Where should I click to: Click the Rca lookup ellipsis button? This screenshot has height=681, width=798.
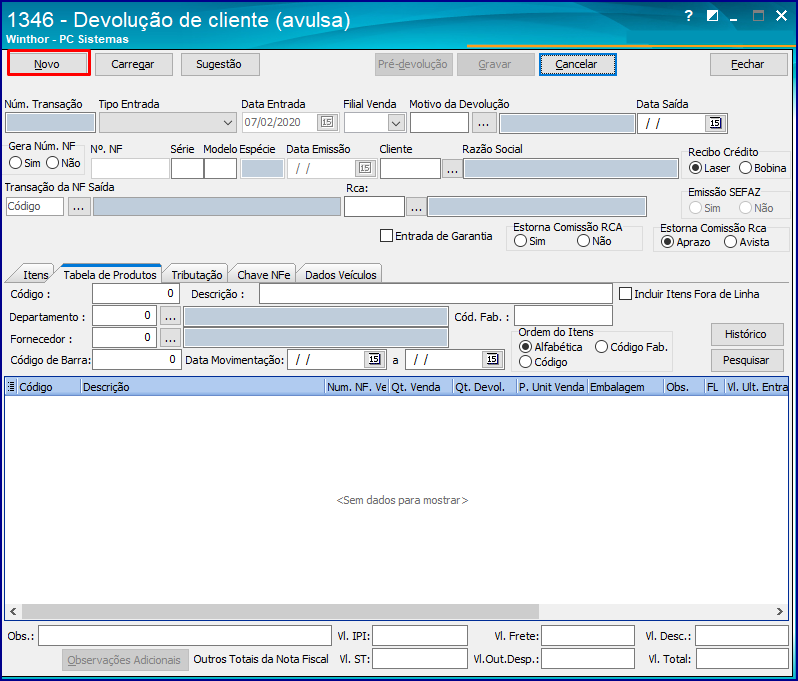point(416,207)
